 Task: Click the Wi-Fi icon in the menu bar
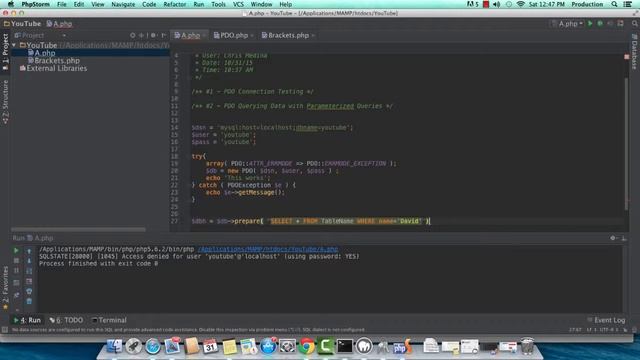pyautogui.click(x=520, y=4)
